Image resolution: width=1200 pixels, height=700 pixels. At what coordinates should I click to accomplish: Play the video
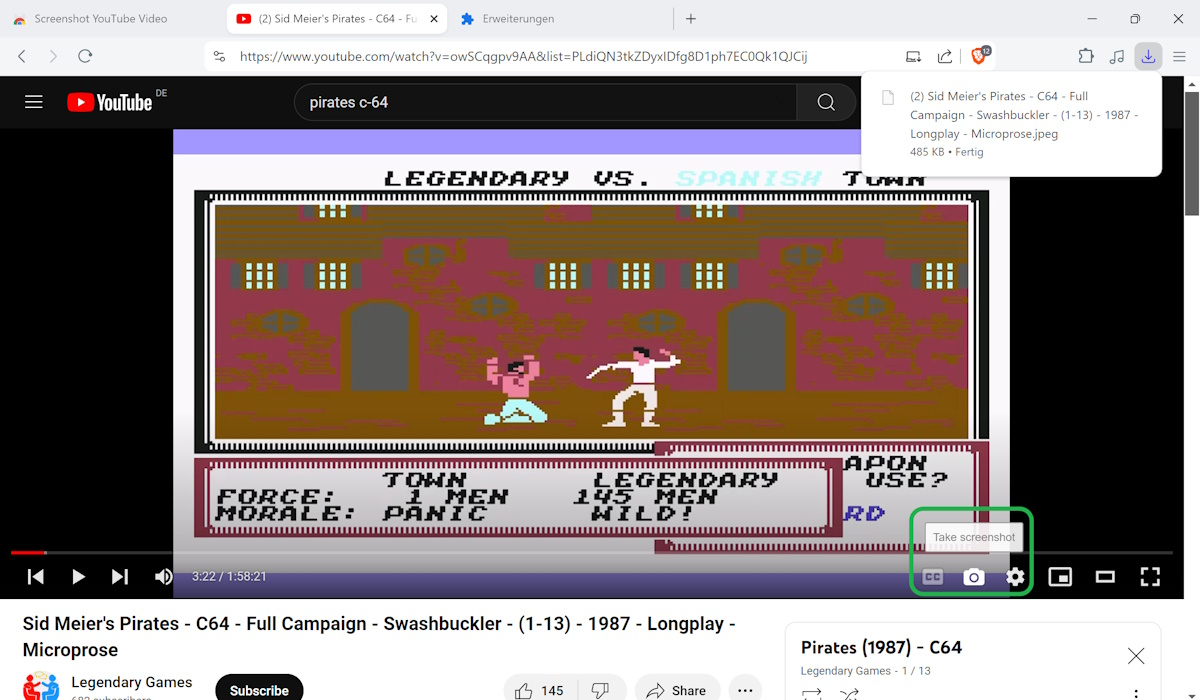(78, 577)
